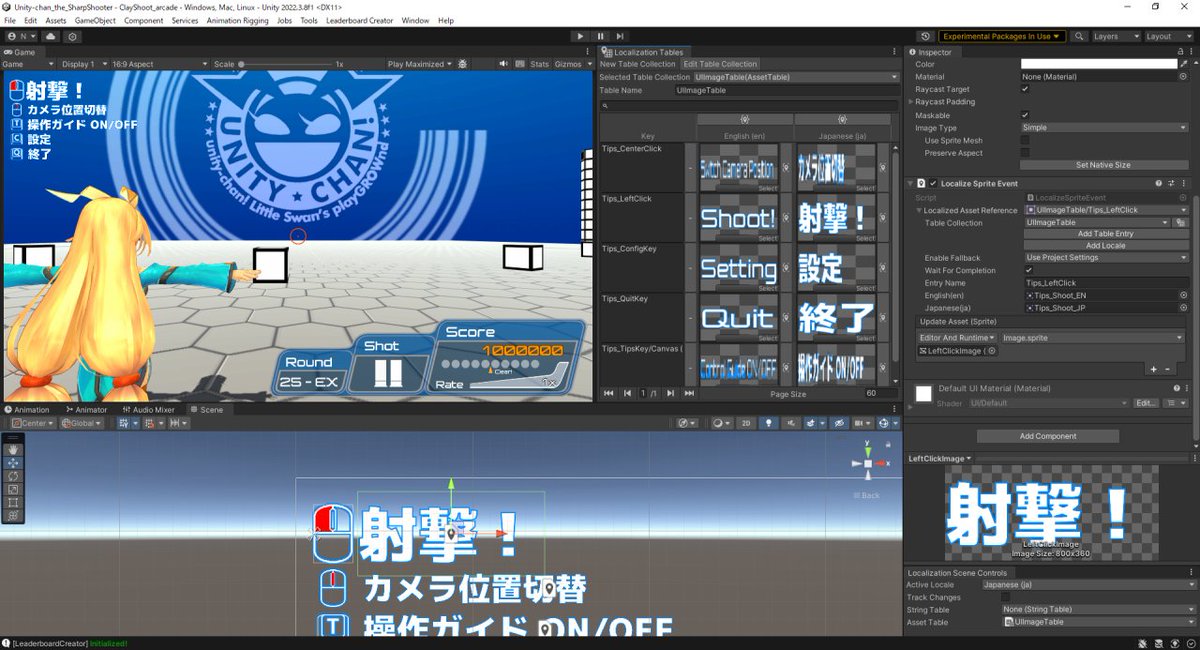Open the cloud services icon in toolbar
Screen dimensions: 1200x650
(x=51, y=36)
